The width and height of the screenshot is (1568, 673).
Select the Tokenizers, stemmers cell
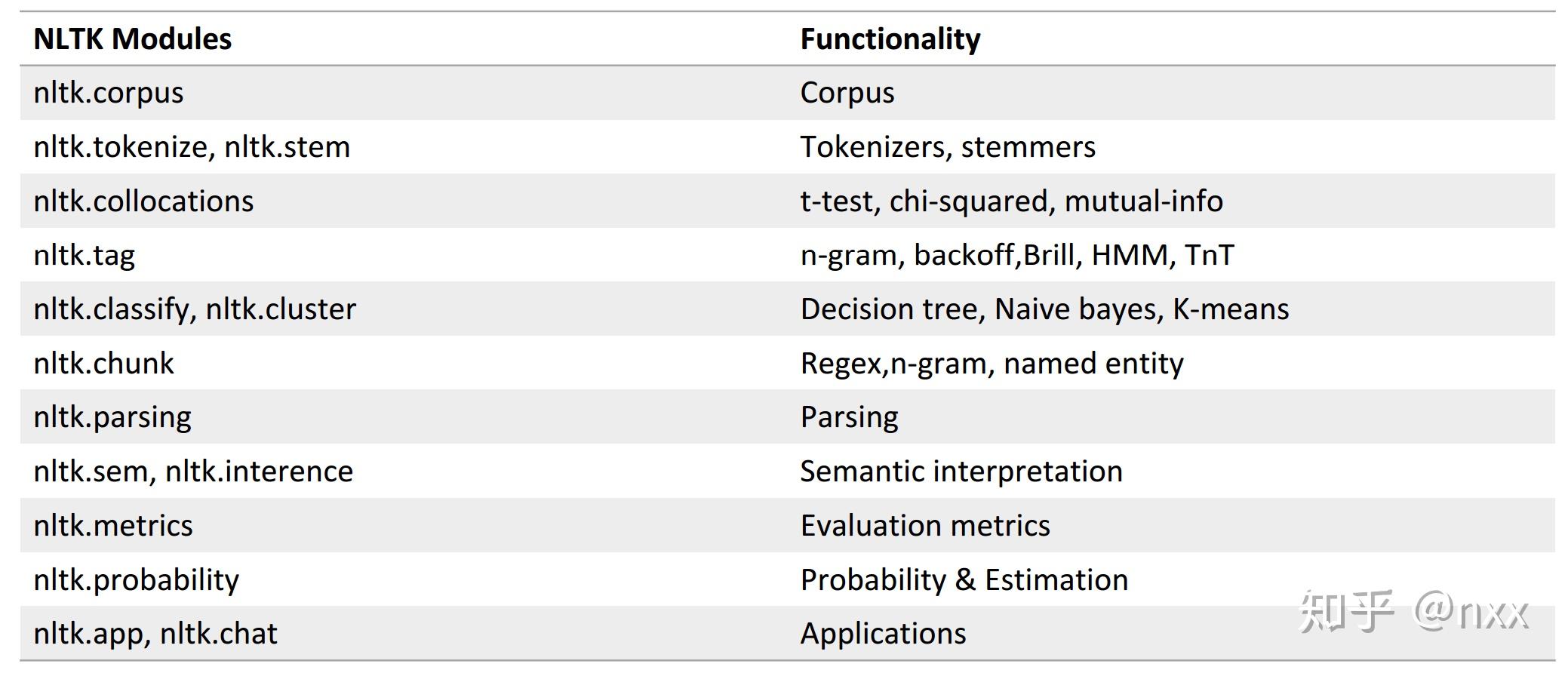948,147
